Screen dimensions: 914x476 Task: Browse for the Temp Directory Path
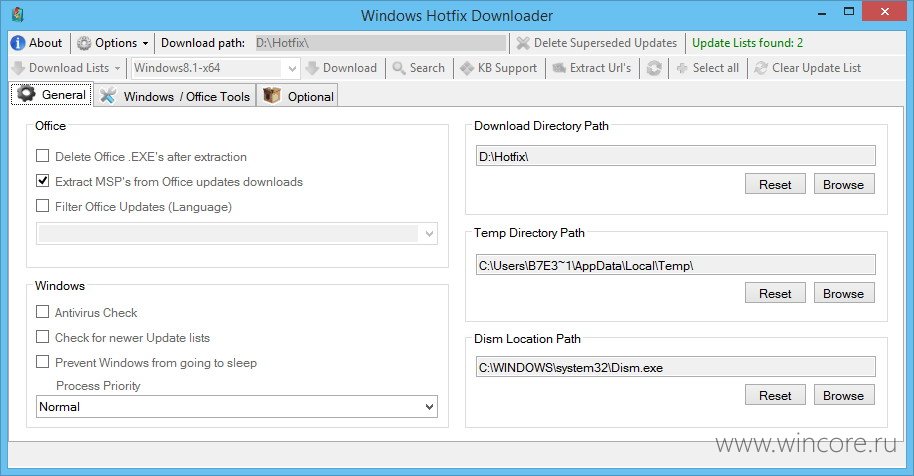tap(843, 293)
